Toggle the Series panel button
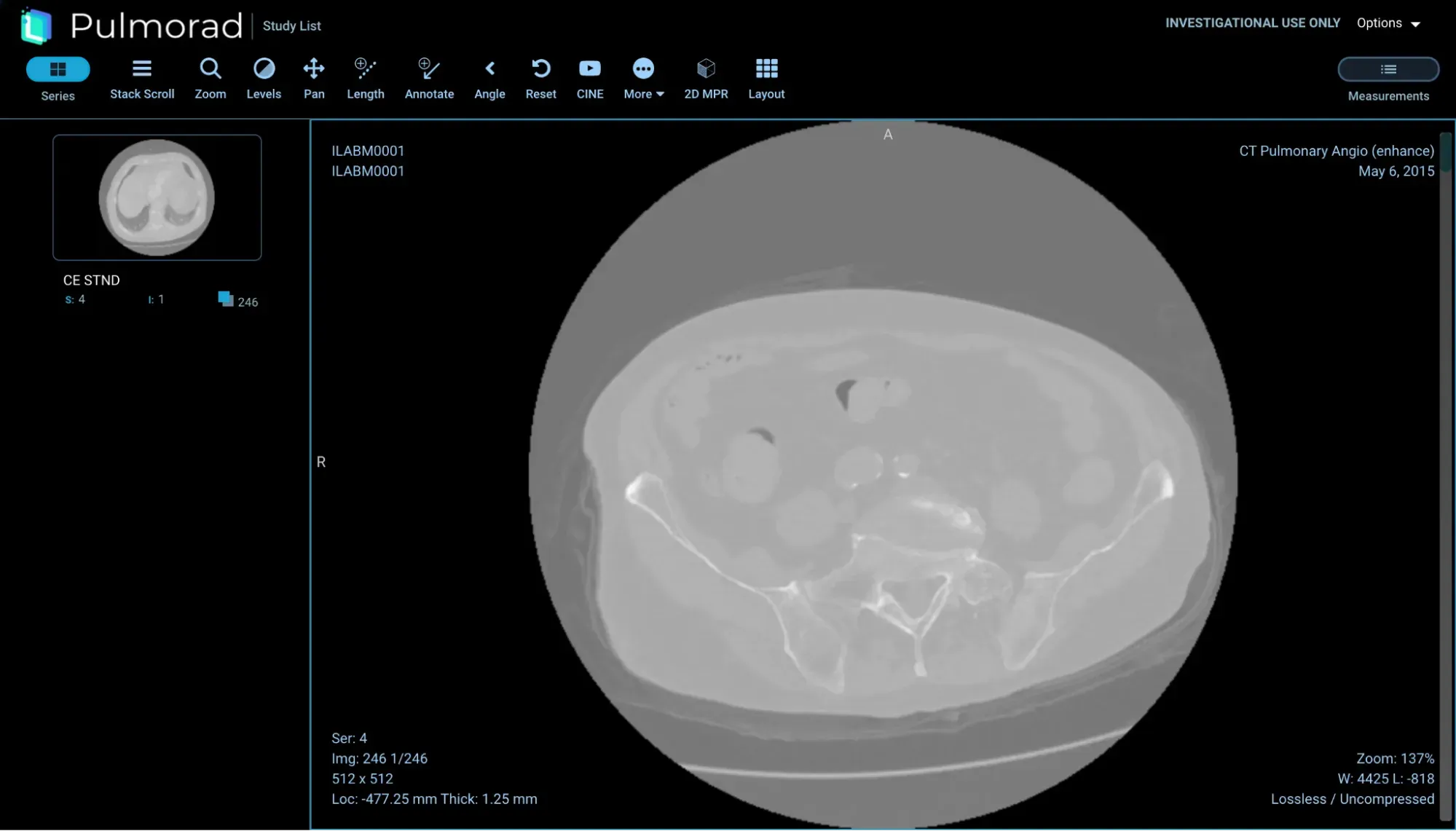The height and width of the screenshot is (831, 1456). click(x=58, y=70)
